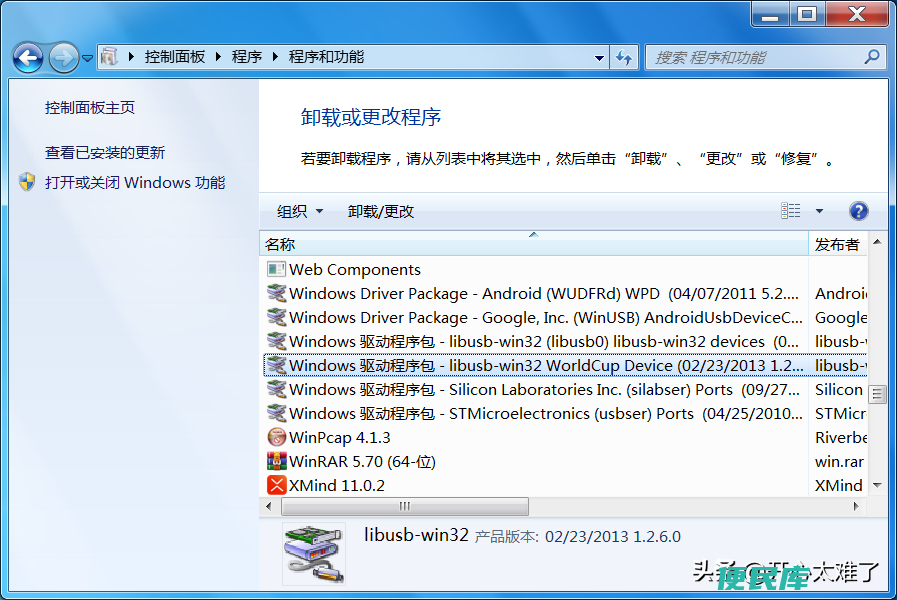
Task: Select Web Components entry
Action: 355,269
